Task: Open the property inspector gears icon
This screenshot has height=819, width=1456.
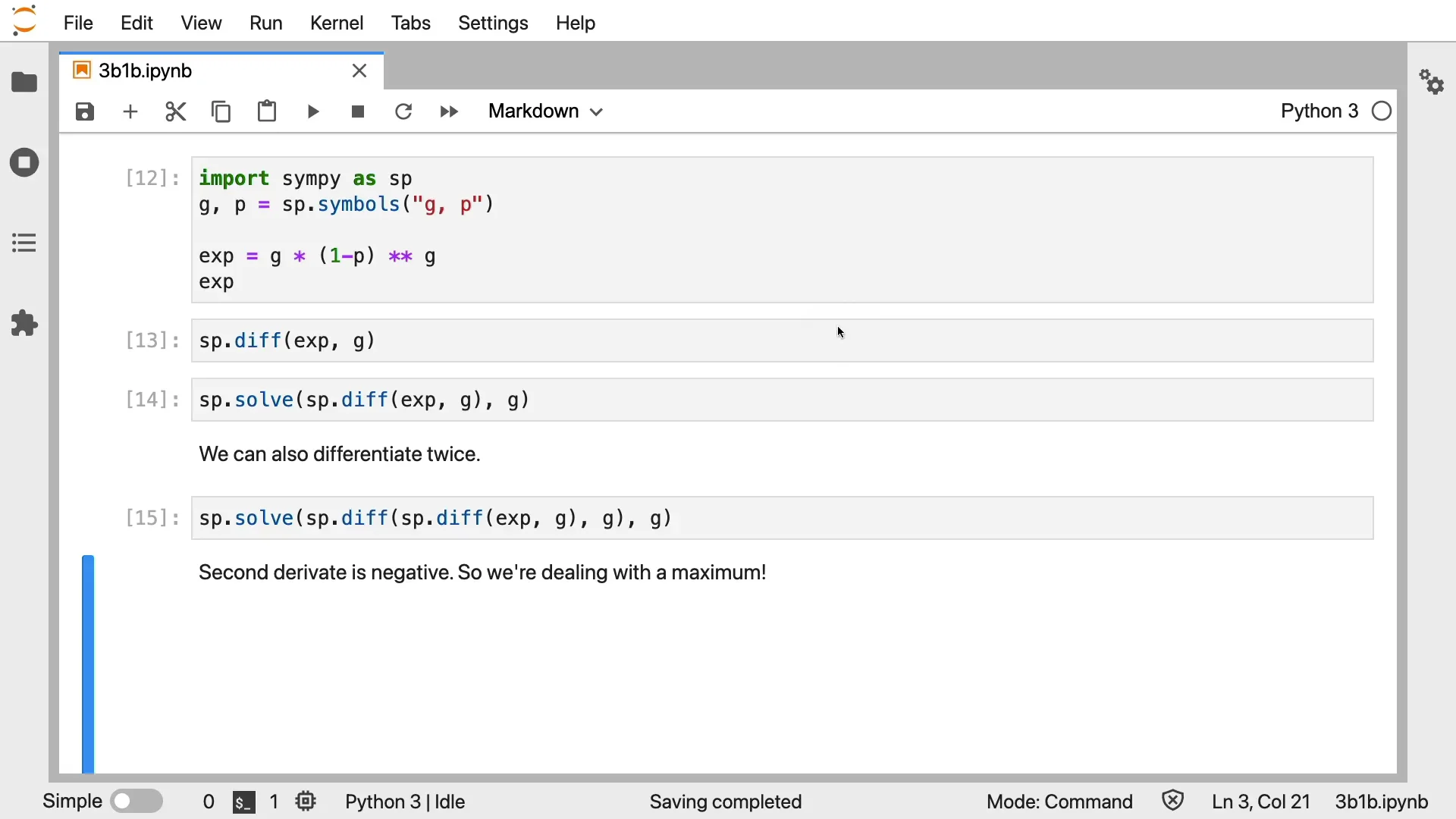Action: click(1432, 82)
